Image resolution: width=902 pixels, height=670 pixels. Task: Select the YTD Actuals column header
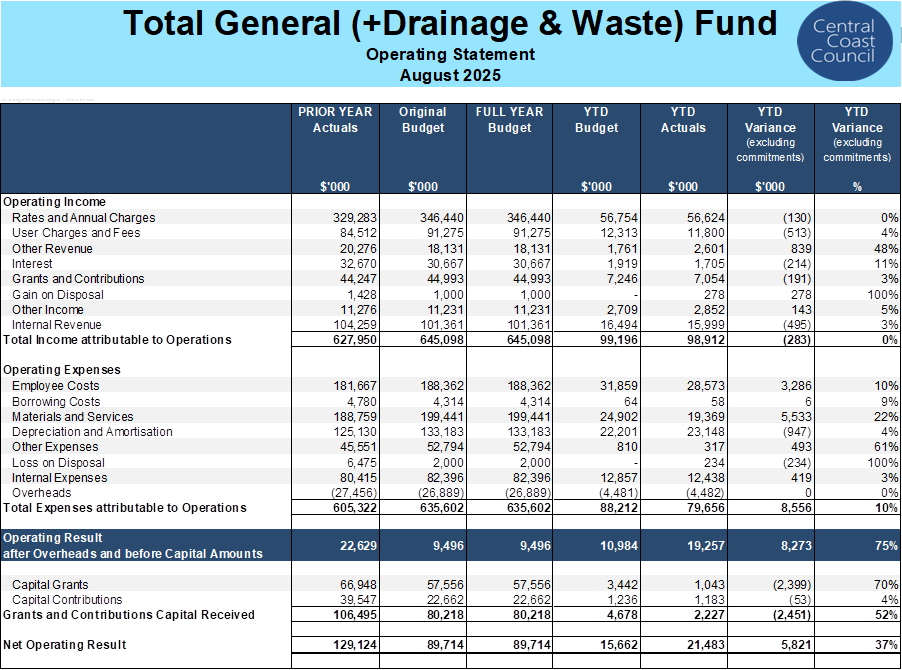[x=683, y=120]
